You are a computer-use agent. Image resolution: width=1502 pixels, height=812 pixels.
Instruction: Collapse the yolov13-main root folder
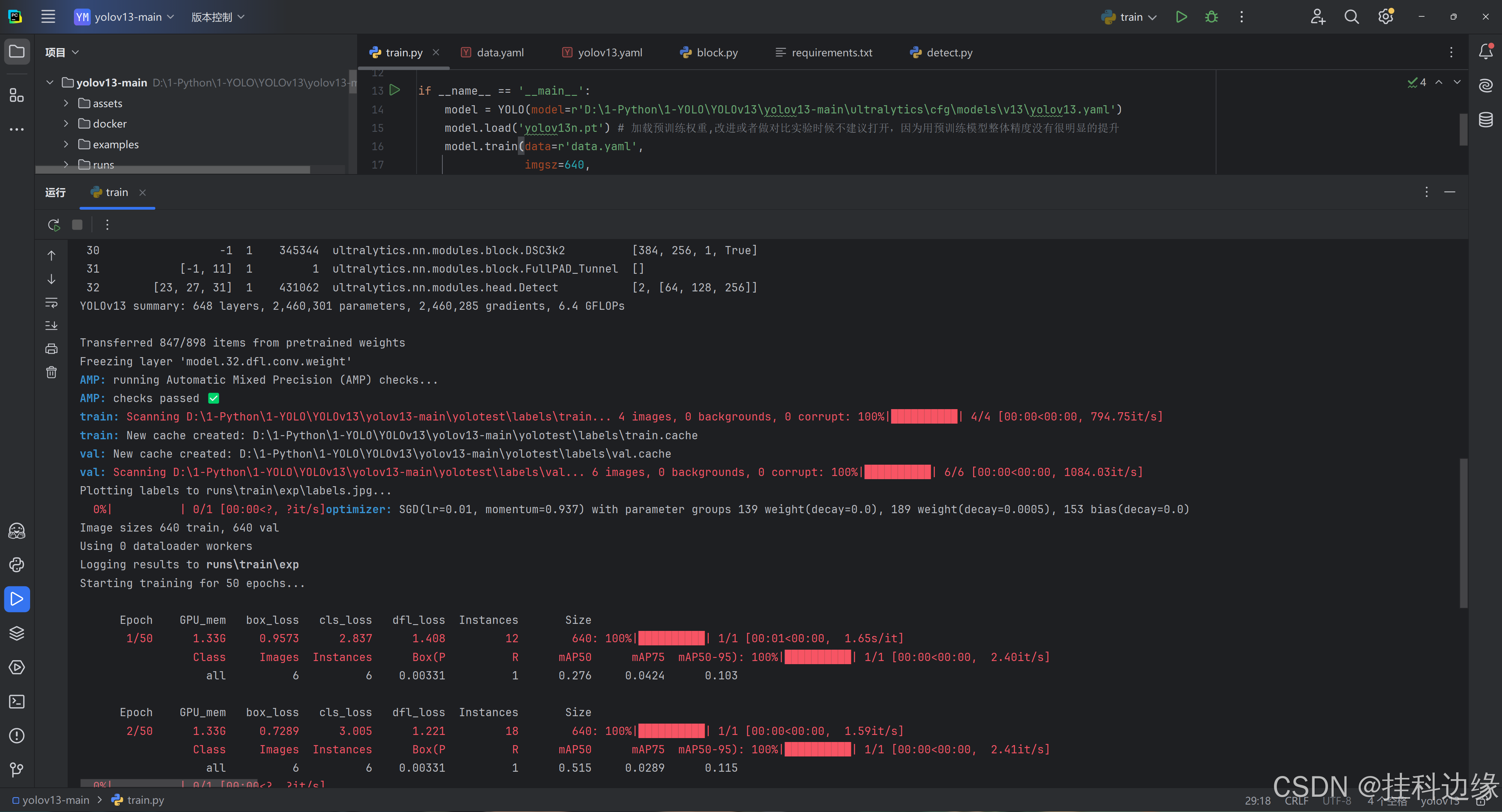50,82
